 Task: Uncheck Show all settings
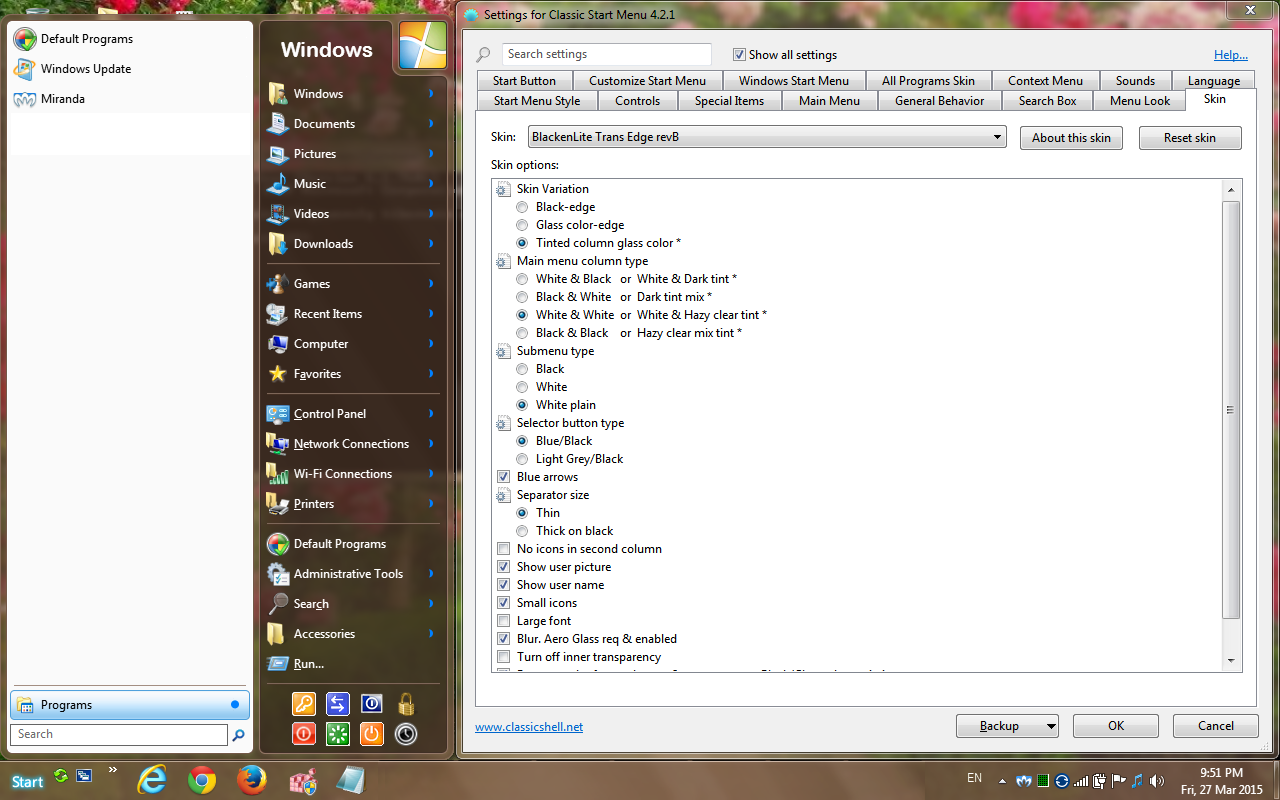pos(739,55)
